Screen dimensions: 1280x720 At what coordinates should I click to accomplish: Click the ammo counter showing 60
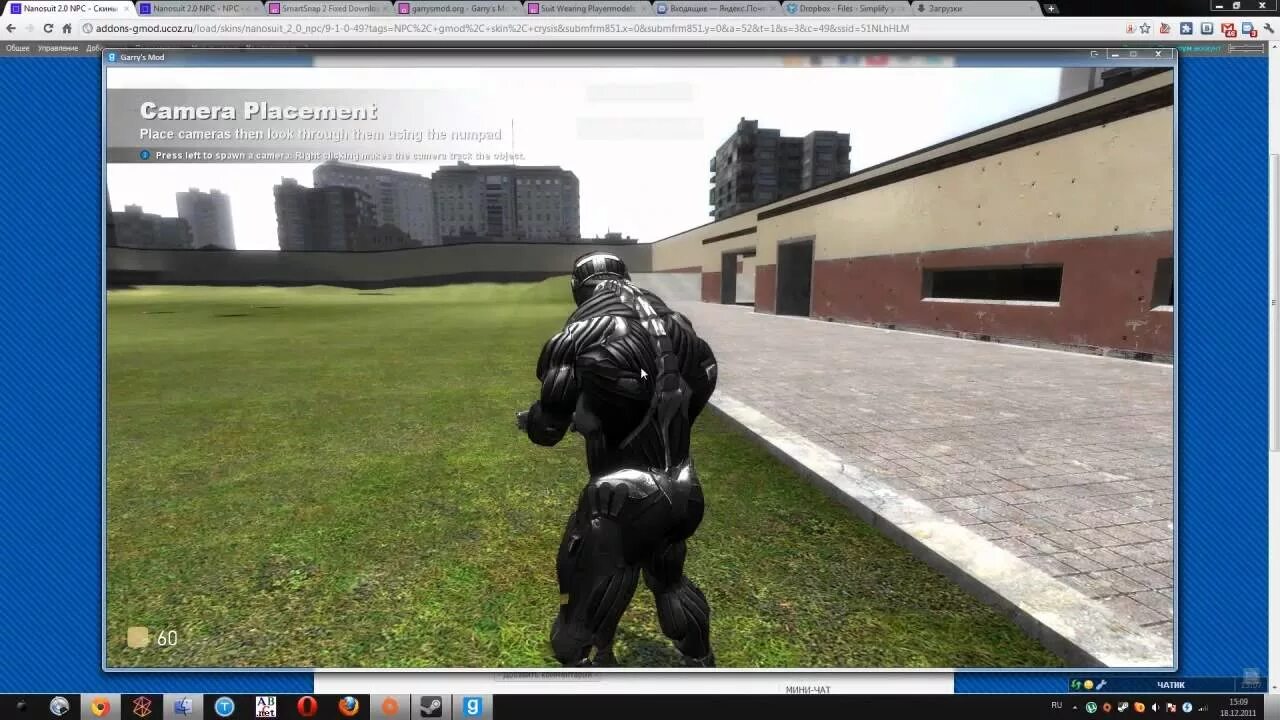point(153,638)
